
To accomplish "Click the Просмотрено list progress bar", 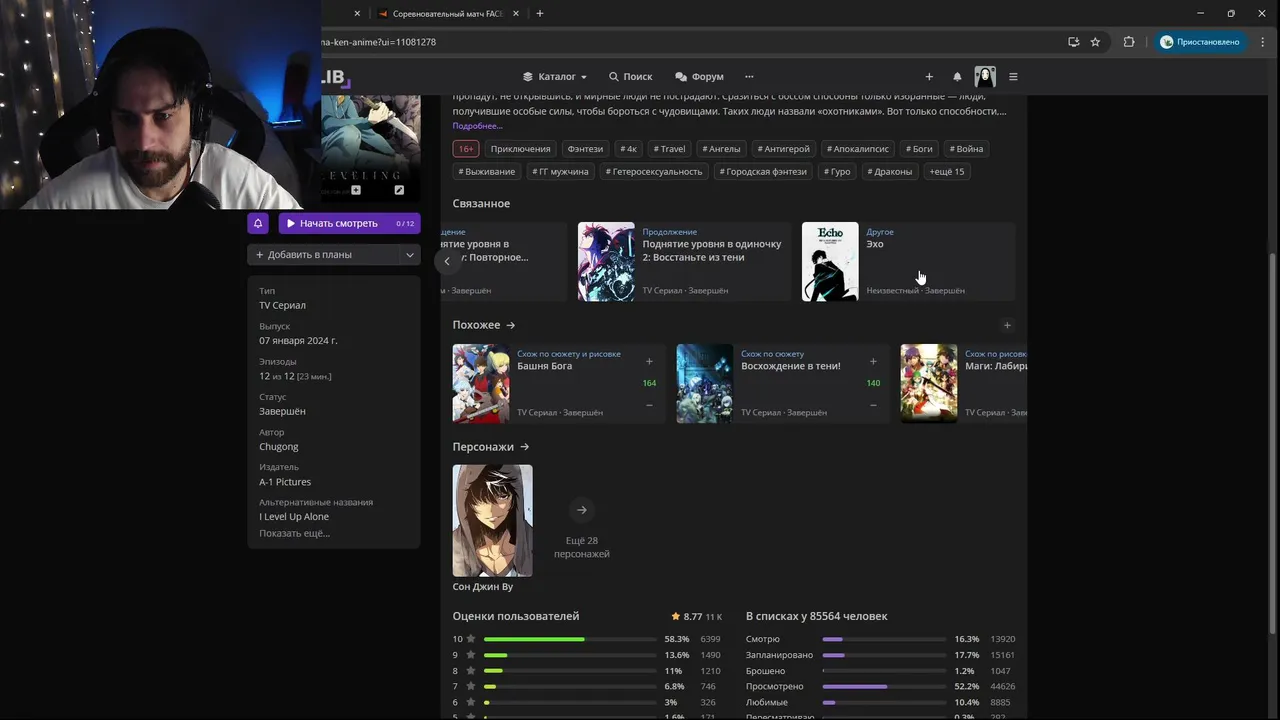I will (x=884, y=687).
